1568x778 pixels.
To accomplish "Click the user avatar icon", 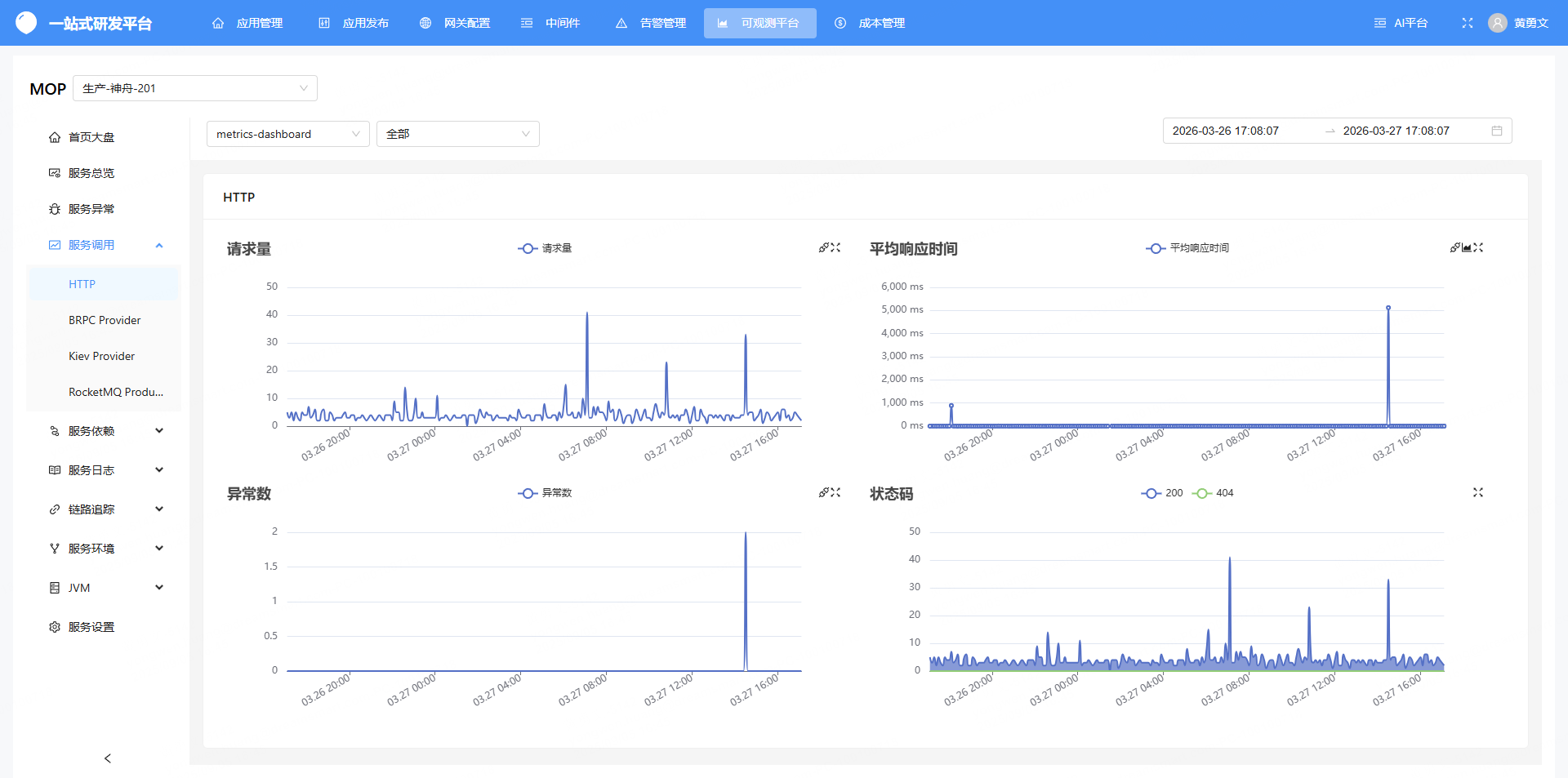I will tap(1497, 23).
